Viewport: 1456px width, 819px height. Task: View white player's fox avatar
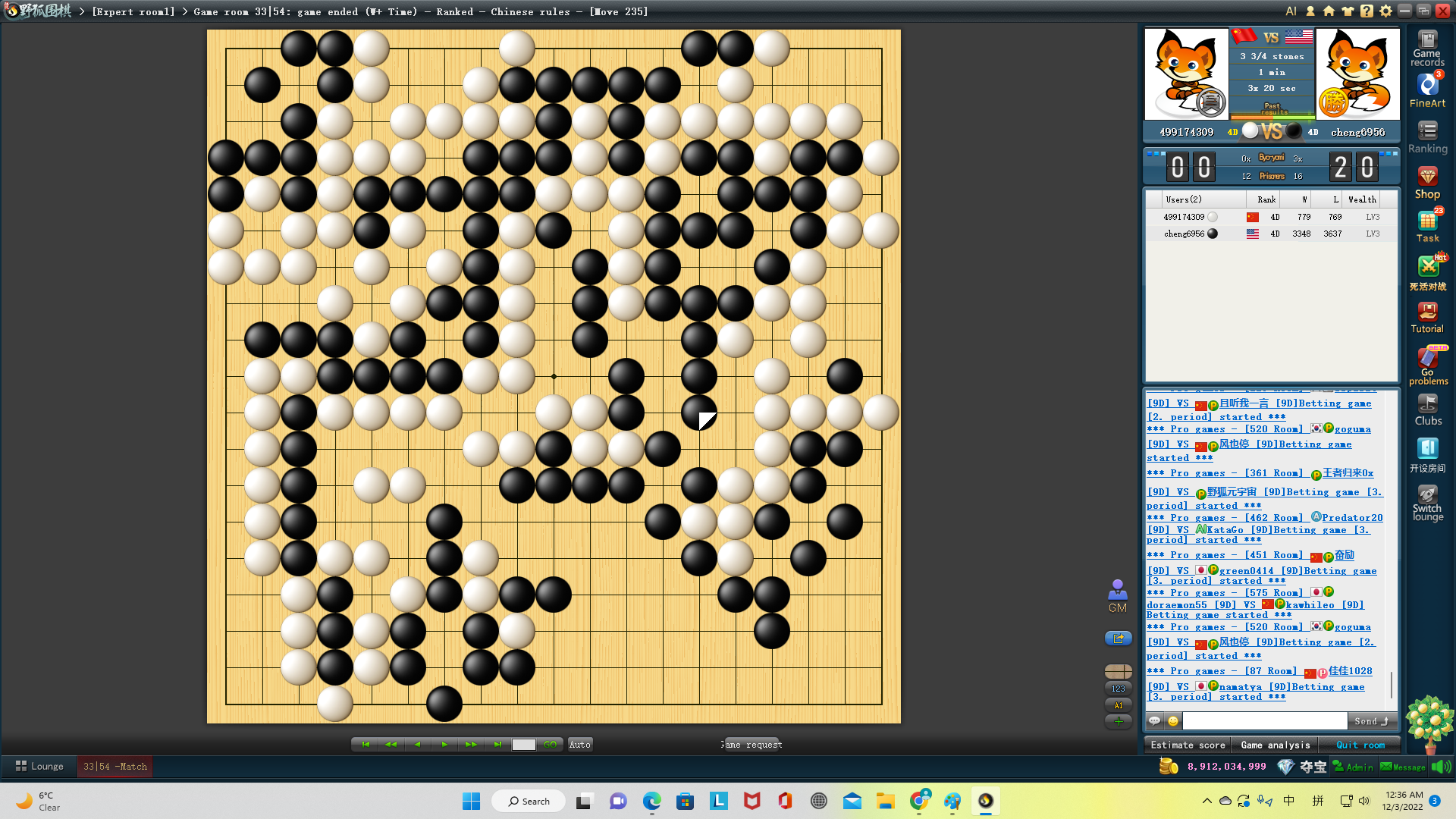tap(1186, 74)
